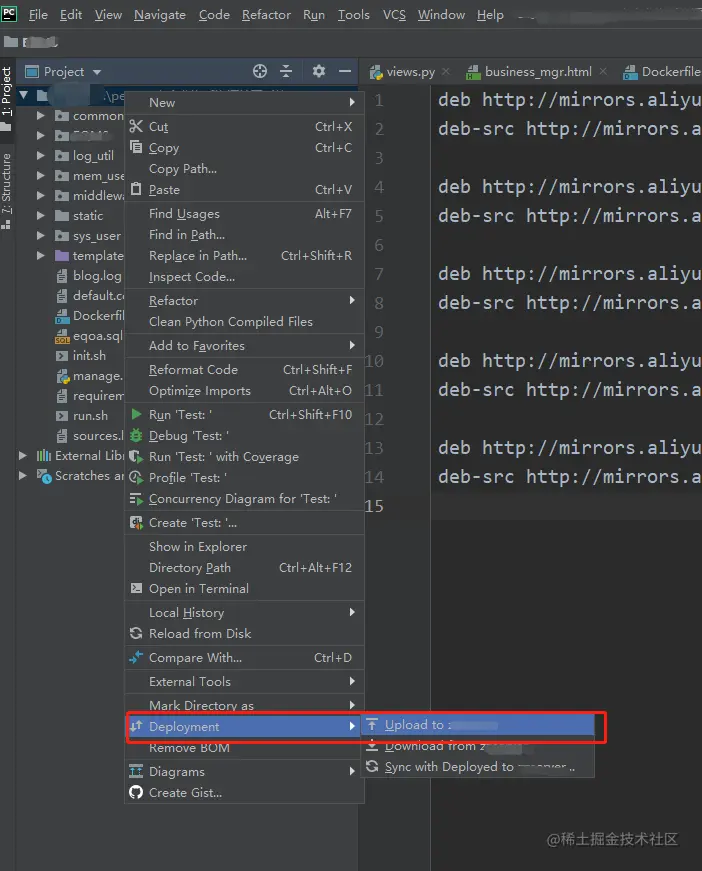
Task: Open Mark Directory as submenu
Action: [244, 705]
